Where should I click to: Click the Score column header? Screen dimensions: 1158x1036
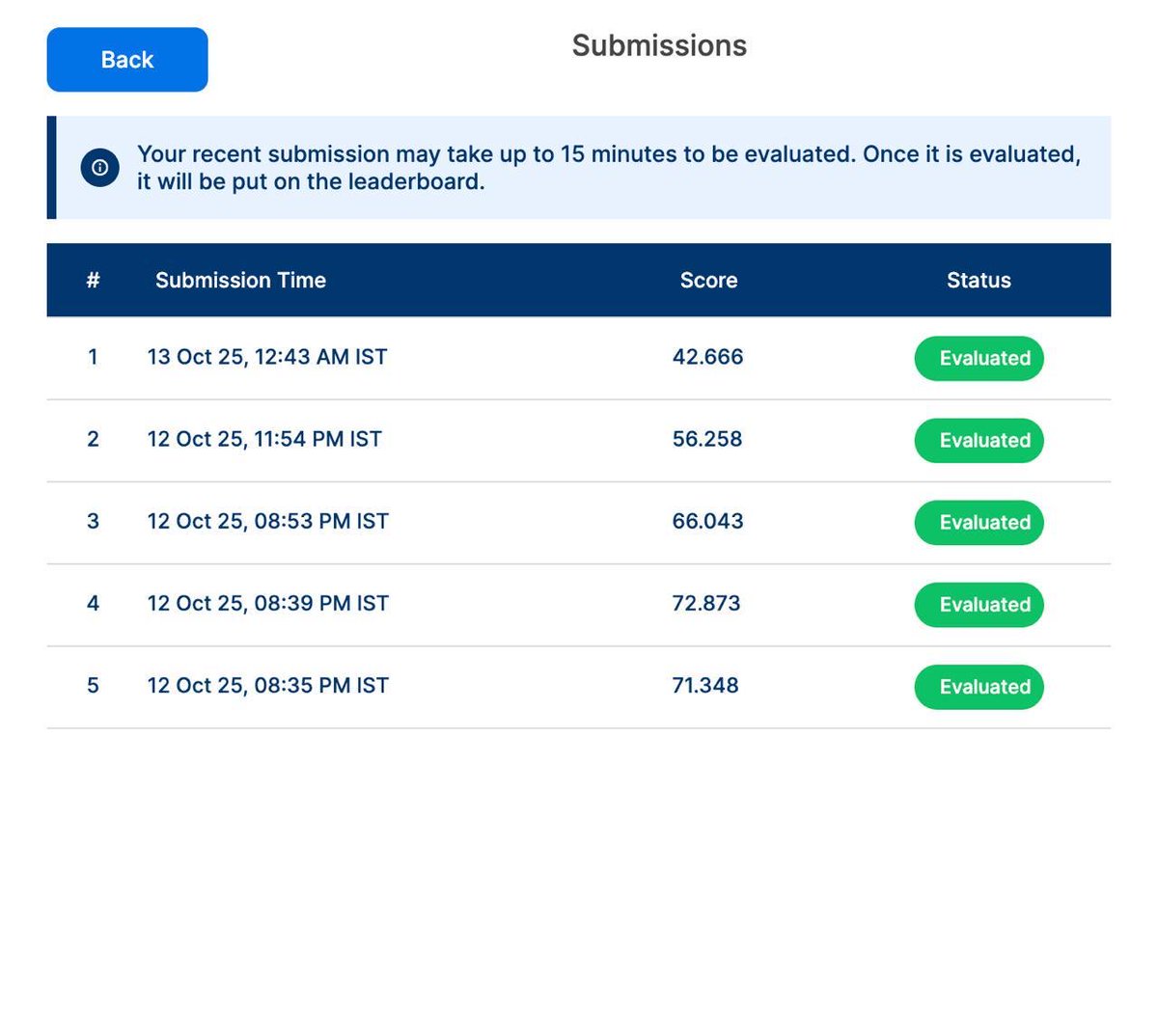coord(708,280)
